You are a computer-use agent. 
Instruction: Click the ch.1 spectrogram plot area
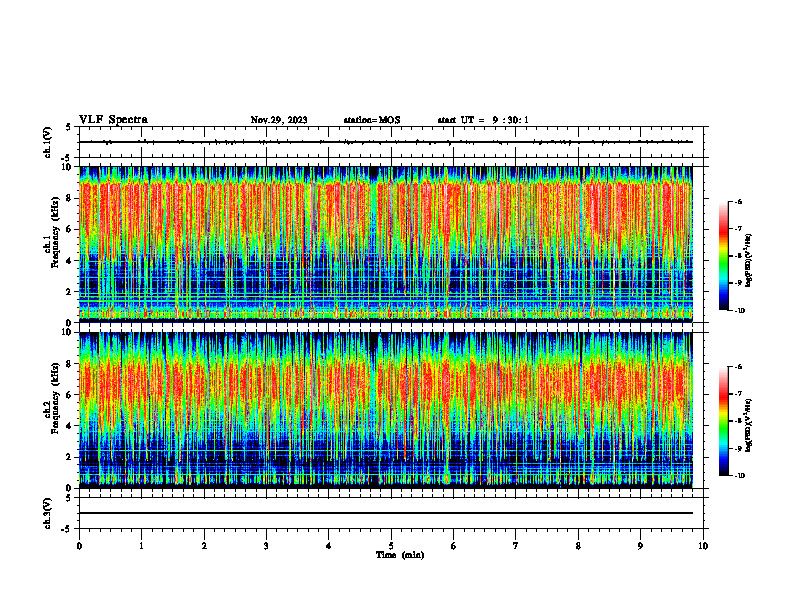385,244
